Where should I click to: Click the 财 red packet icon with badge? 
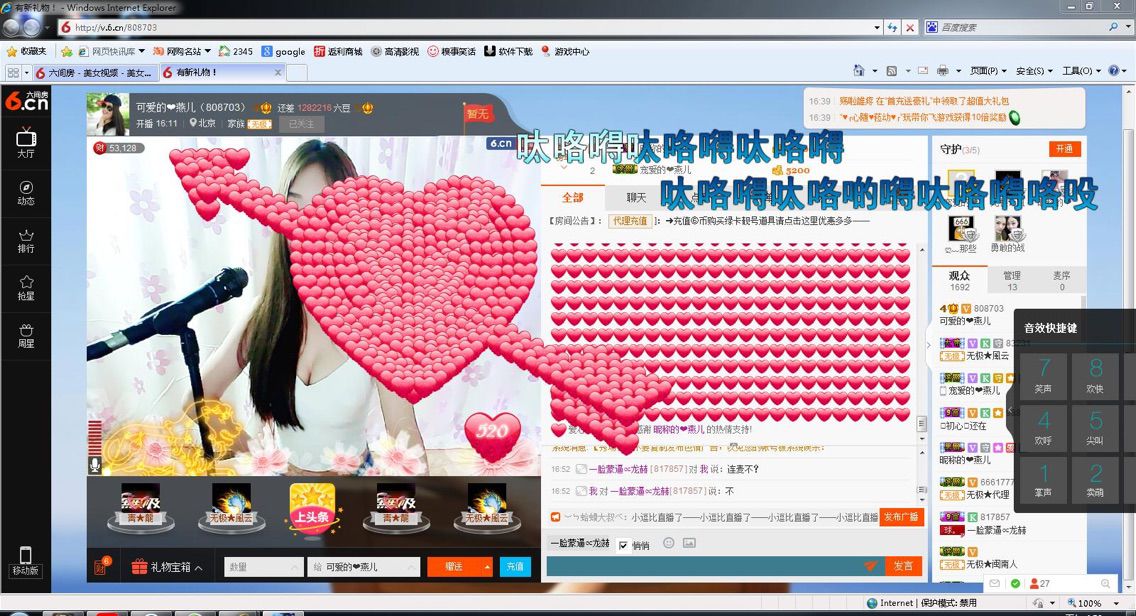coord(101,566)
